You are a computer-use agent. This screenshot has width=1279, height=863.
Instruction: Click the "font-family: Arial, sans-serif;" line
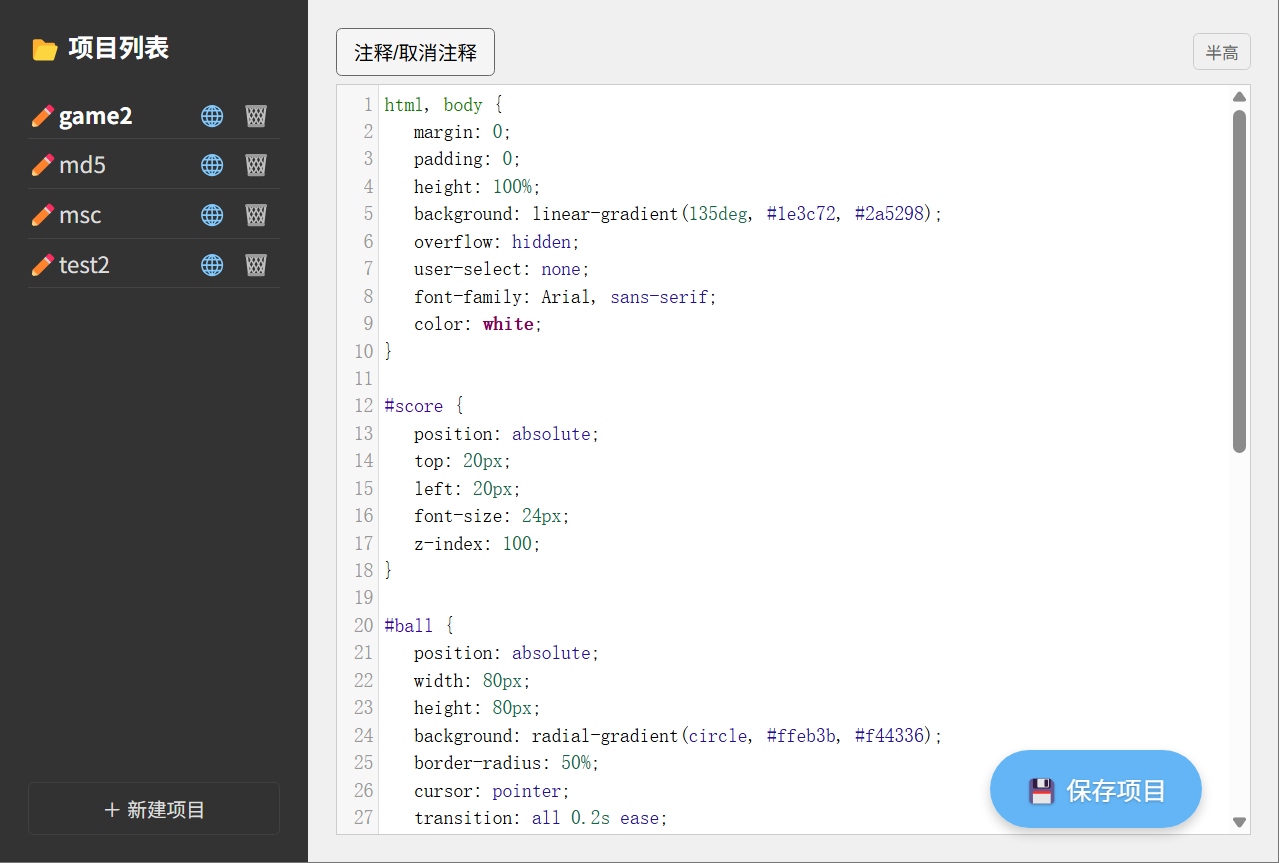(x=566, y=297)
